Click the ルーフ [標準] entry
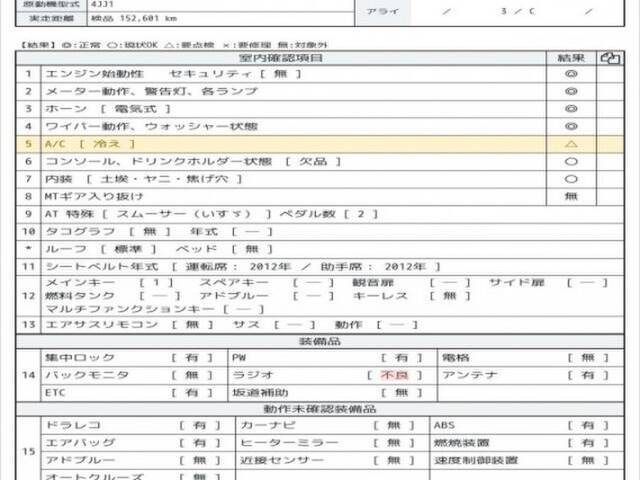This screenshot has height=480, width=640. 101,249
